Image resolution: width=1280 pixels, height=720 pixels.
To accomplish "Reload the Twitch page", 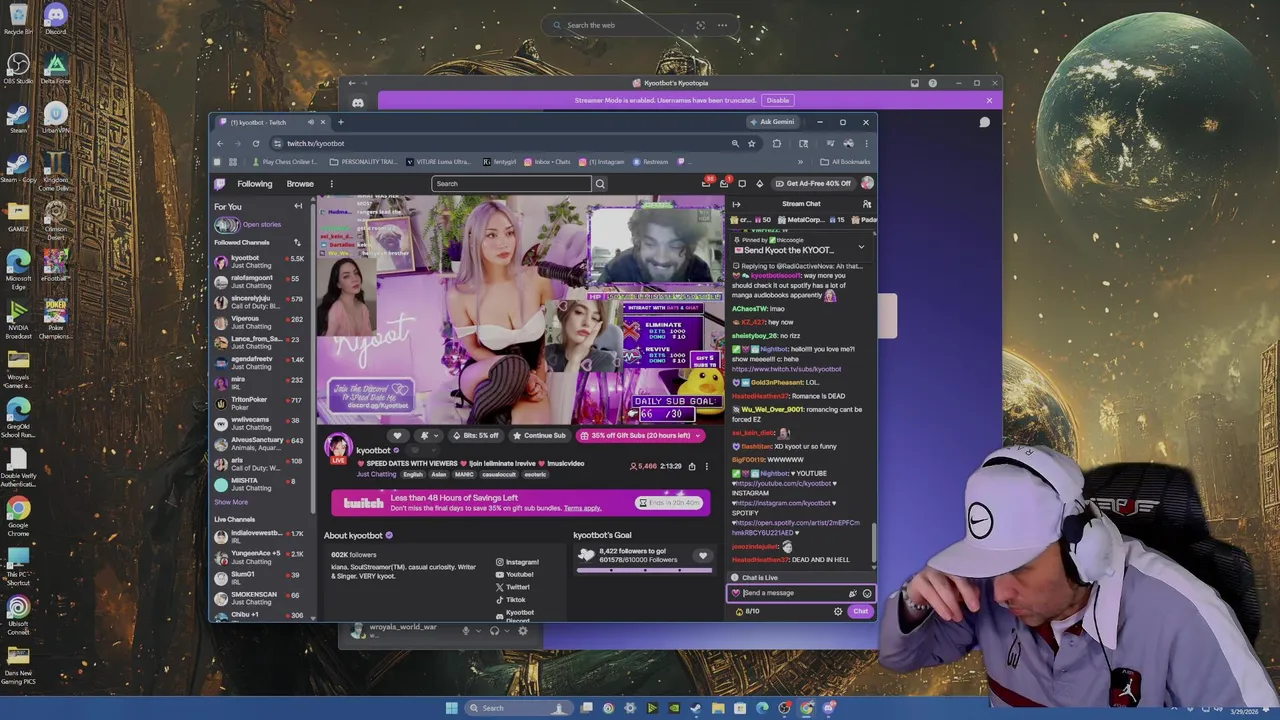I will (256, 143).
